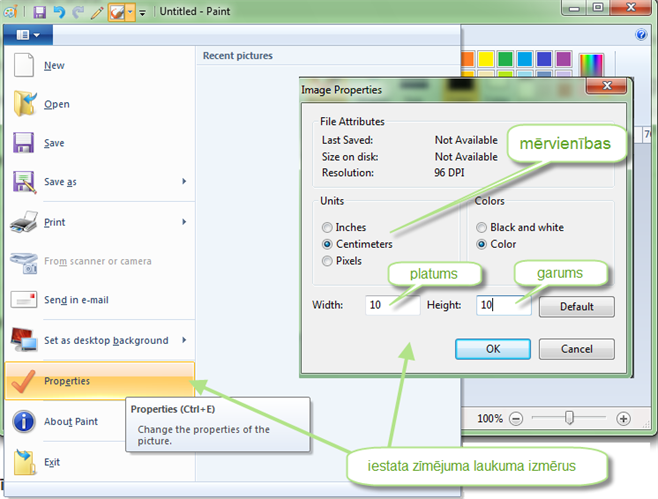Pick the yellow color swatch

[x=484, y=58]
